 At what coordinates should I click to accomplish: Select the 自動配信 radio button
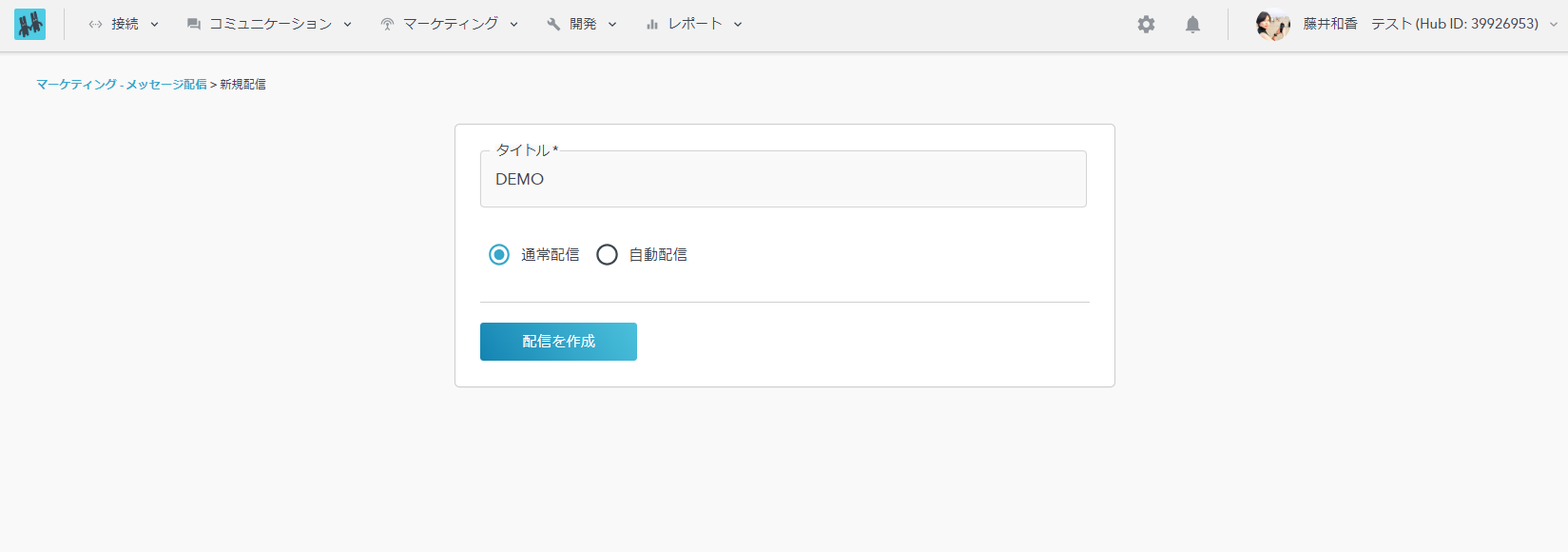coord(607,255)
